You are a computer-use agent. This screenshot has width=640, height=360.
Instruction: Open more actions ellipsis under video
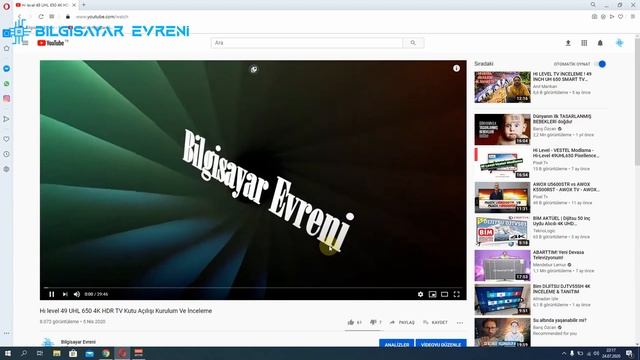(x=460, y=322)
